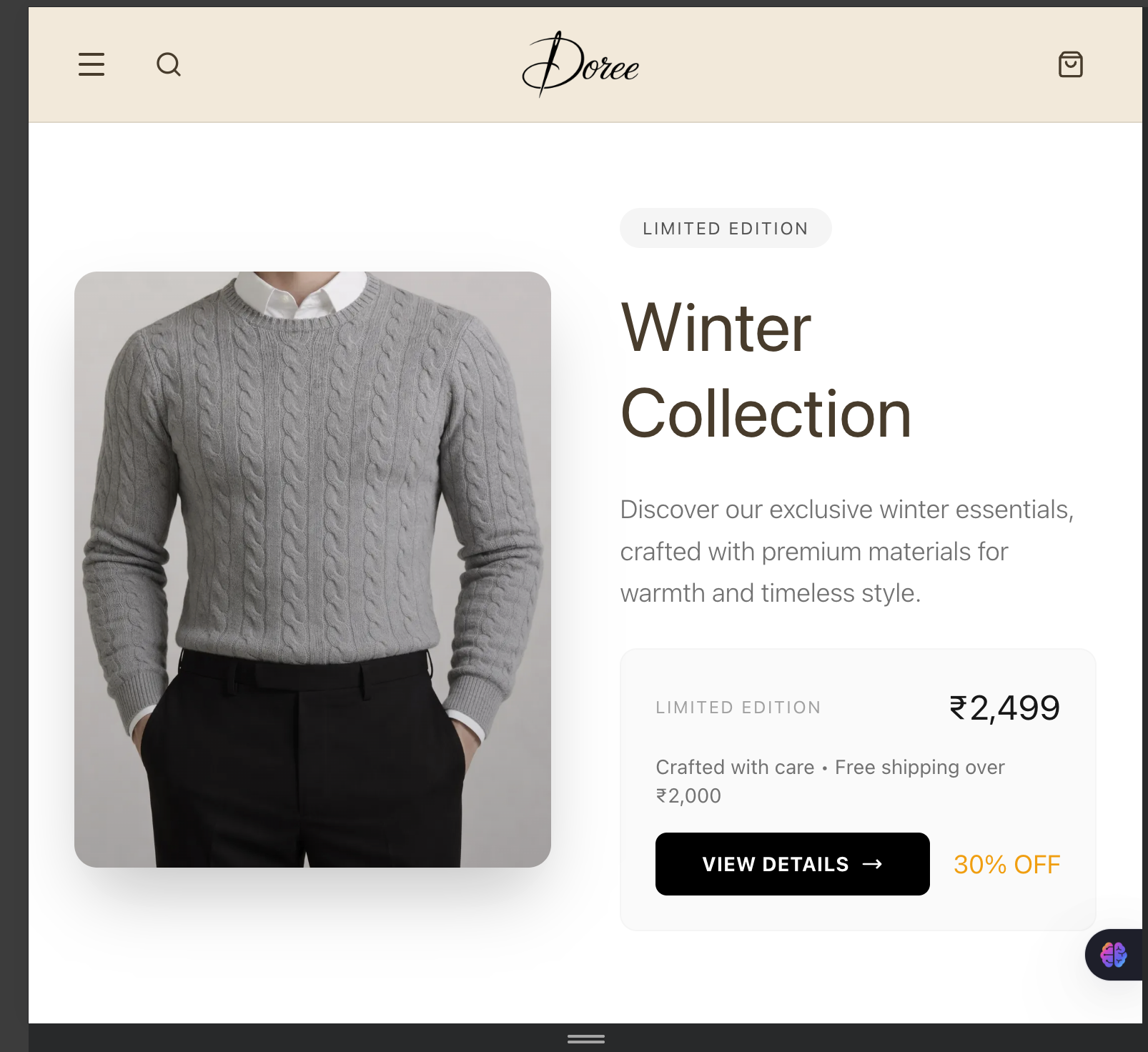This screenshot has height=1052, width=1148.
Task: Click the View Details button
Action: point(792,864)
